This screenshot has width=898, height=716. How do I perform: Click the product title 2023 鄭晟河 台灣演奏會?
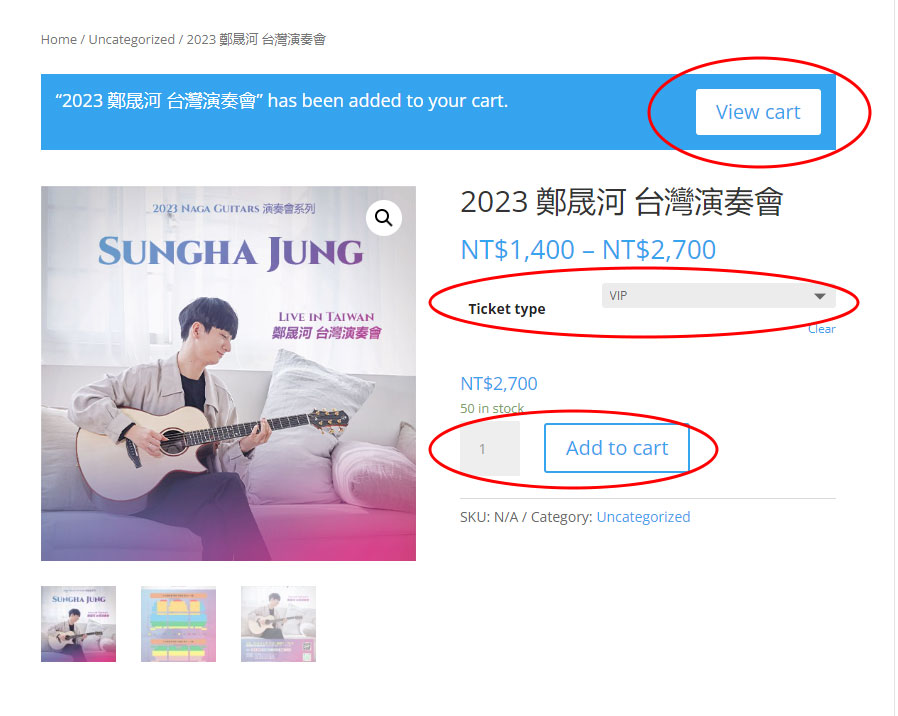tap(621, 202)
